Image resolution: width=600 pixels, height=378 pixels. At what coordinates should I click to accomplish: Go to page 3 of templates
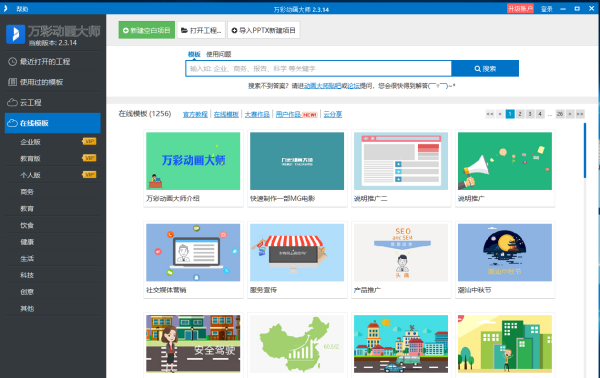click(x=530, y=114)
